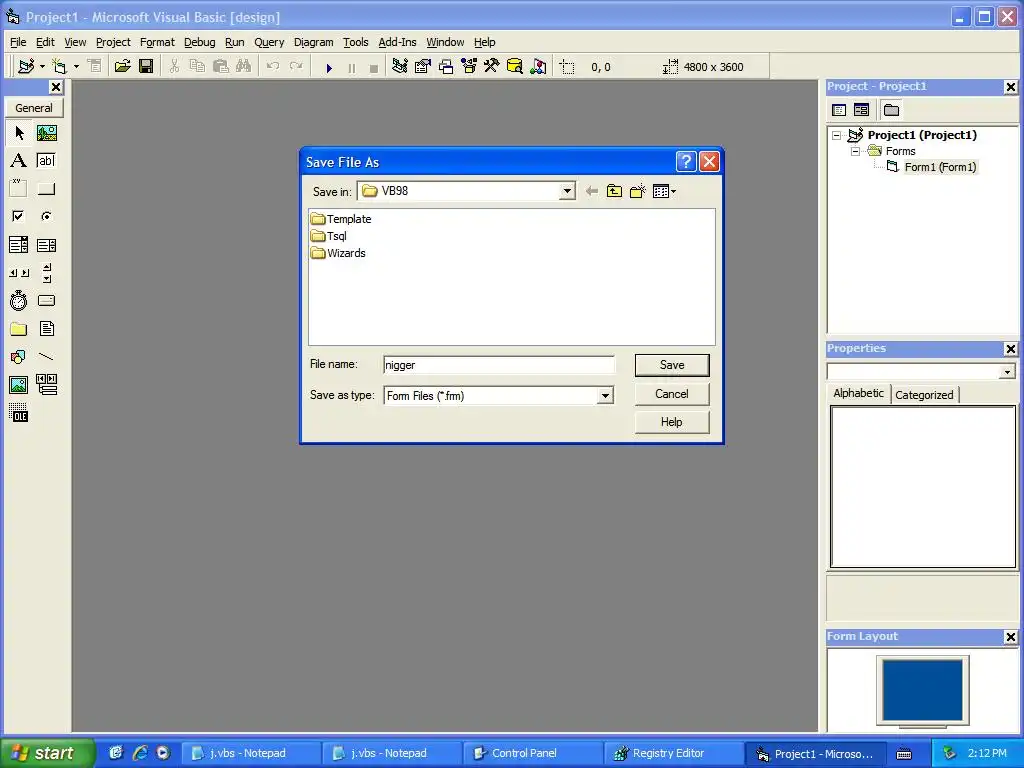Switch to the Alphabetic properties tab
1024x768 pixels.
858,393
